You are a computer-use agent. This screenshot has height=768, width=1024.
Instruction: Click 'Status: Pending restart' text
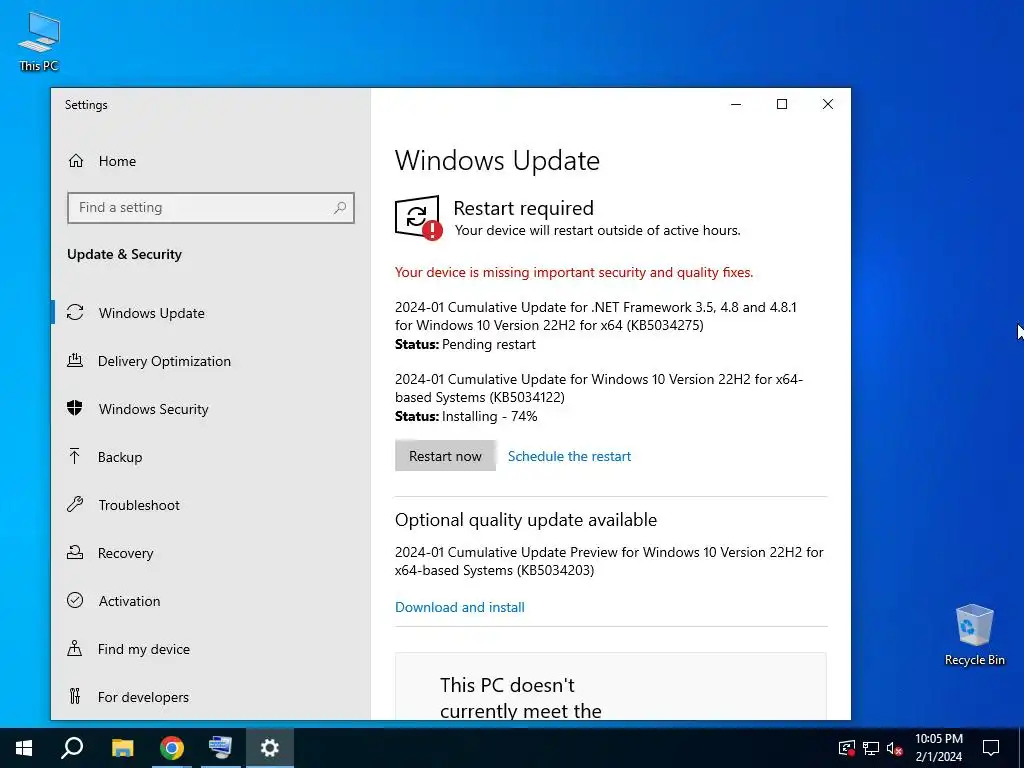click(465, 344)
